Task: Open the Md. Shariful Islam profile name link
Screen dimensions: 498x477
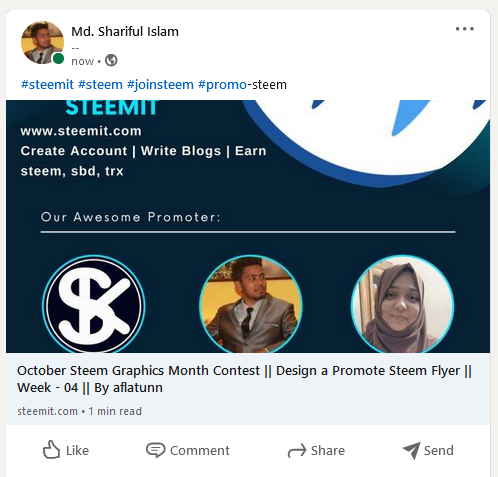Action: click(x=125, y=32)
